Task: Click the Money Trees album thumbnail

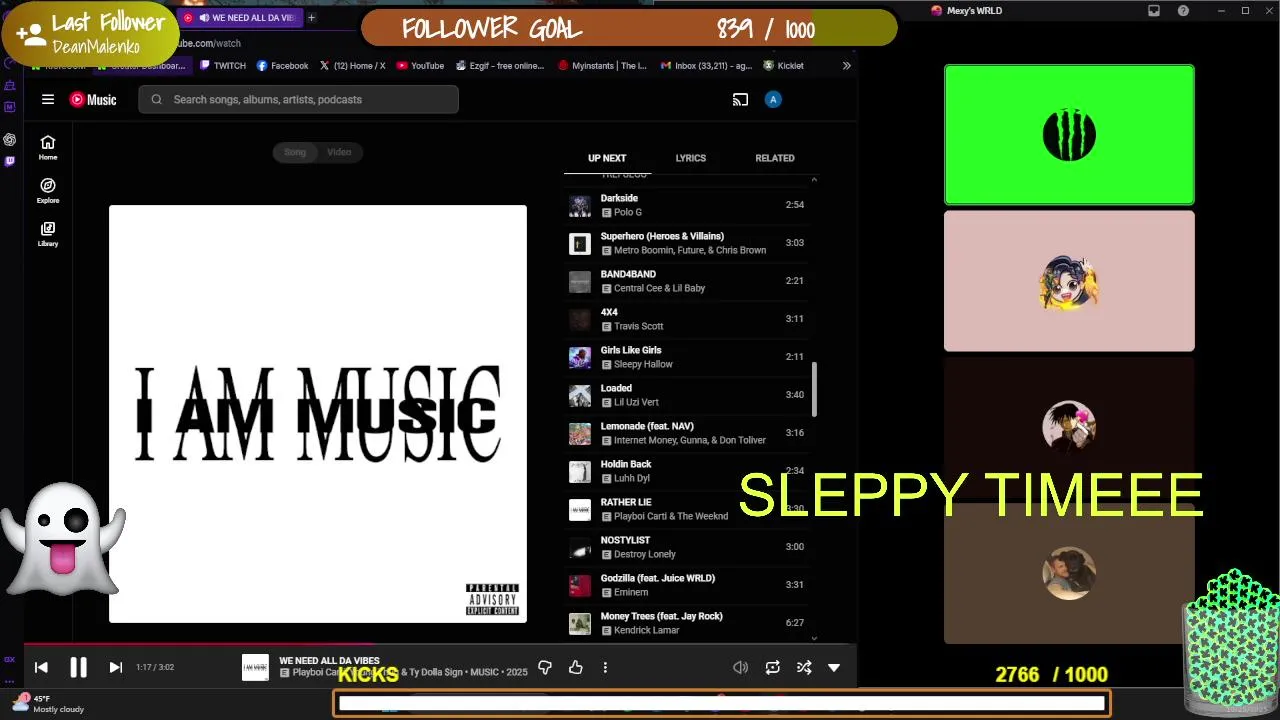Action: (x=580, y=624)
